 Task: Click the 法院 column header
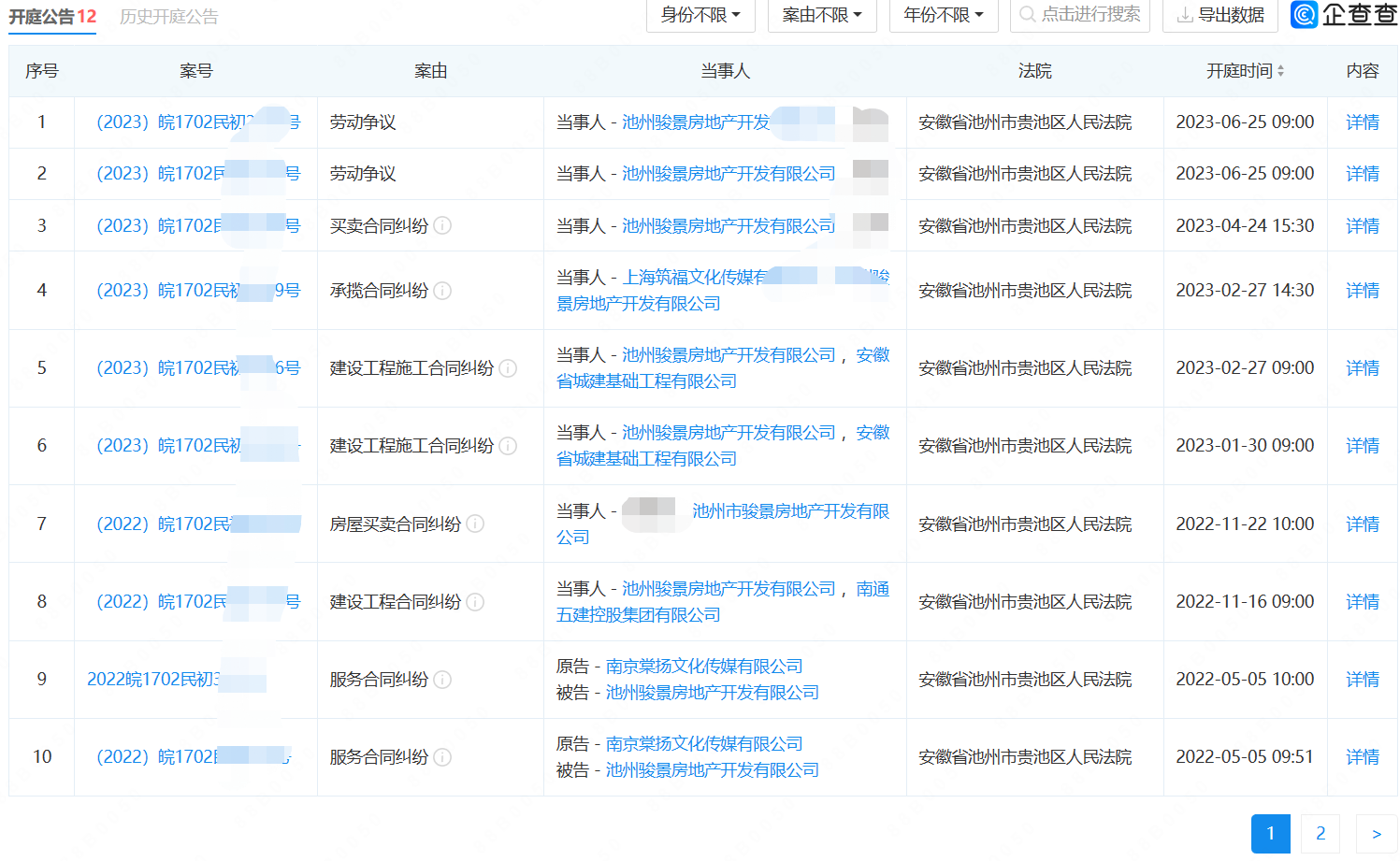click(1035, 71)
